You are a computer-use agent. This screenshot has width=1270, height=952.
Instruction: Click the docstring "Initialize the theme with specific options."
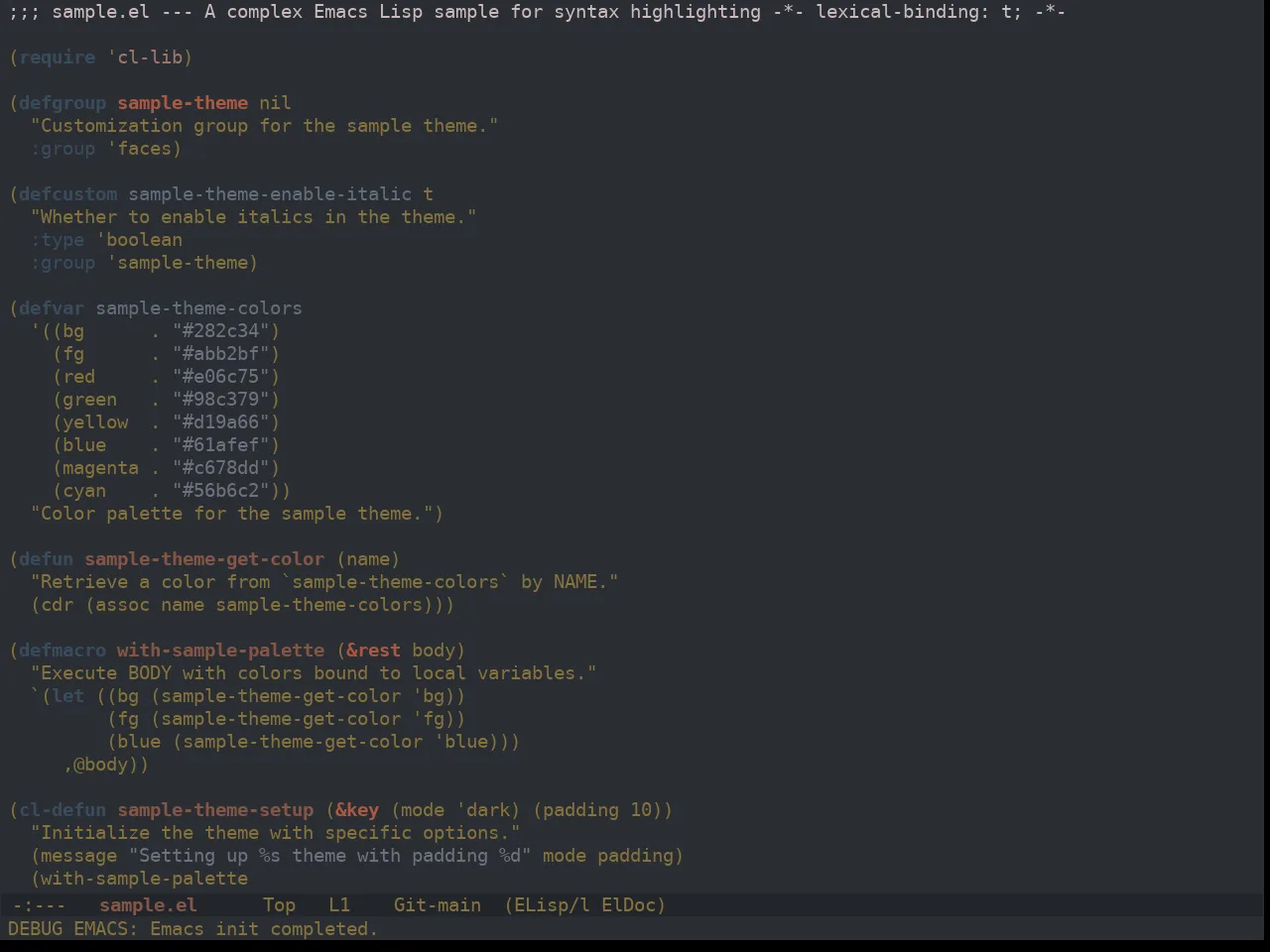coord(276,832)
